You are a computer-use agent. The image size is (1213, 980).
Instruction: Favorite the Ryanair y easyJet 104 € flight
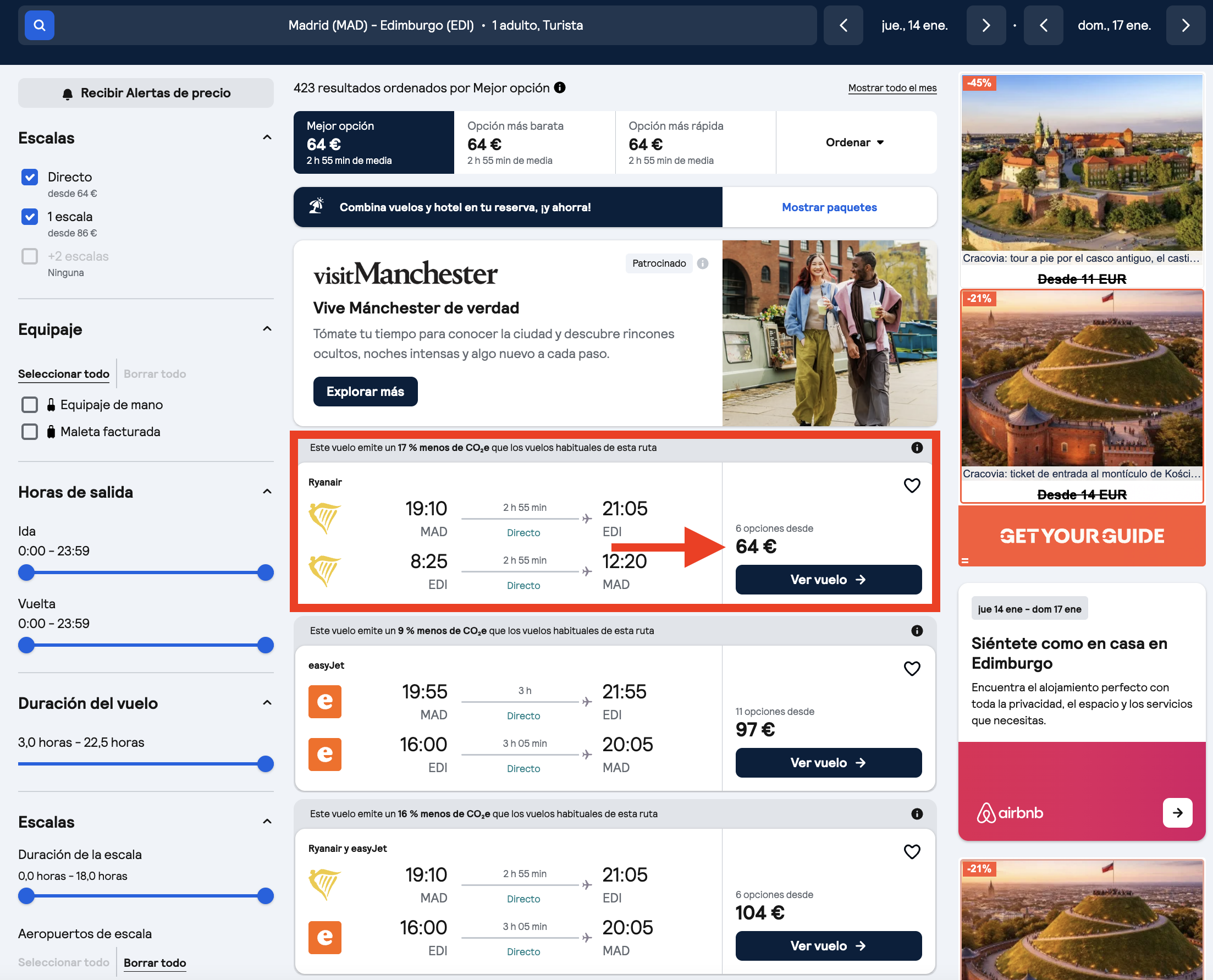pos(912,851)
